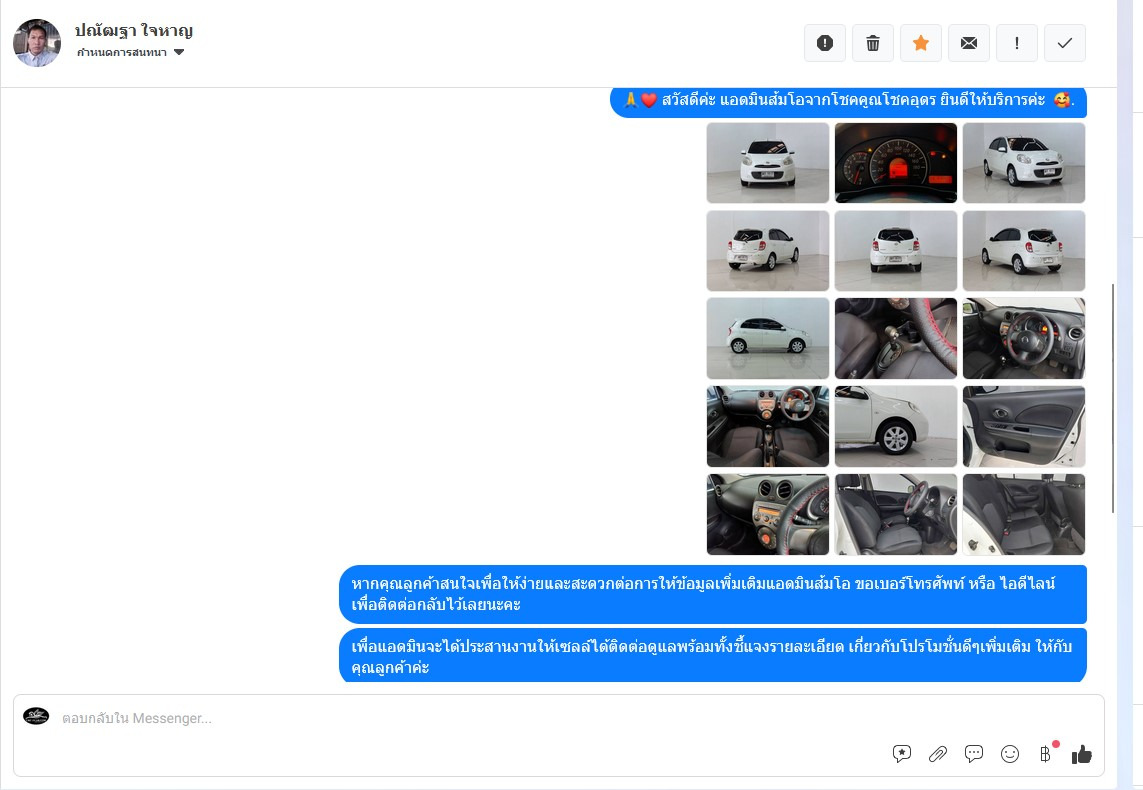Viewport: 1143px width, 790px height.
Task: Mark conversation done with the checkmark
Action: point(1065,43)
